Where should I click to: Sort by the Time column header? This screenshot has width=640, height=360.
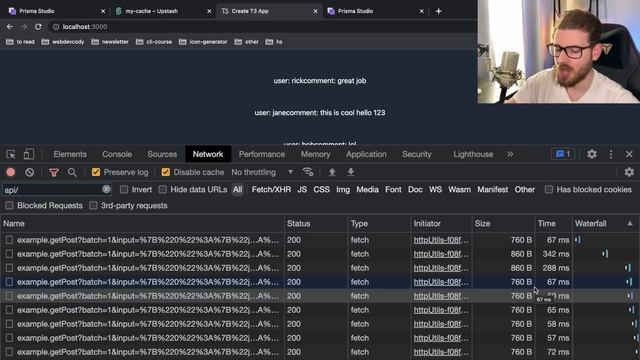click(553, 224)
